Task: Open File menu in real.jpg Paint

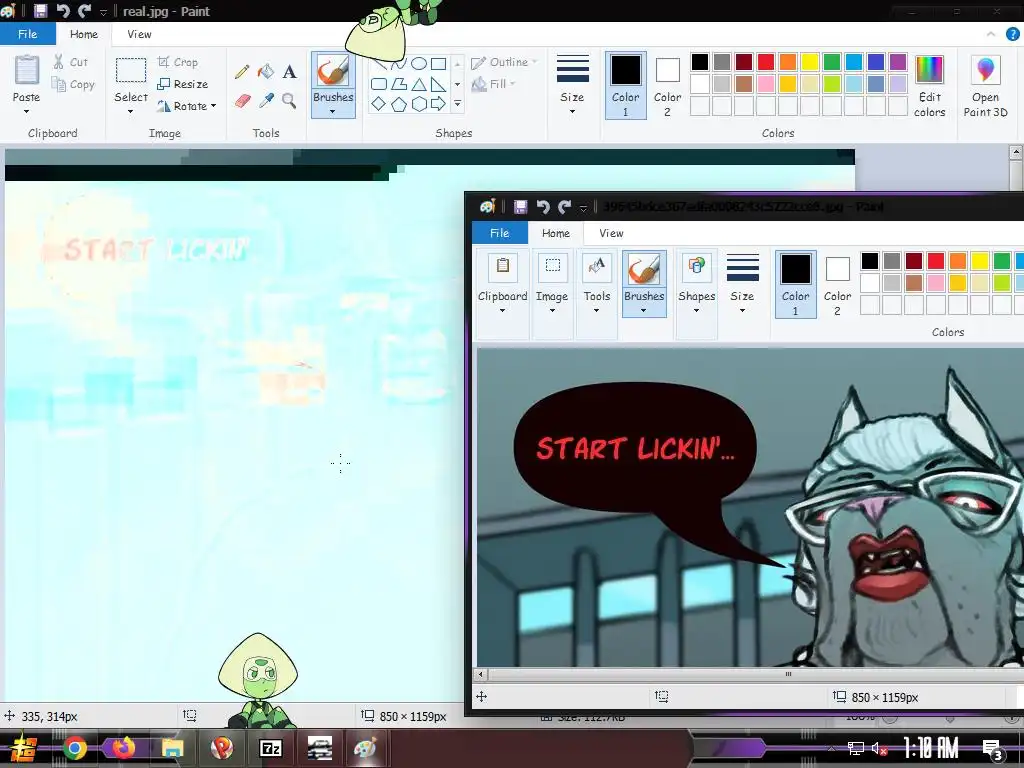Action: [x=27, y=34]
